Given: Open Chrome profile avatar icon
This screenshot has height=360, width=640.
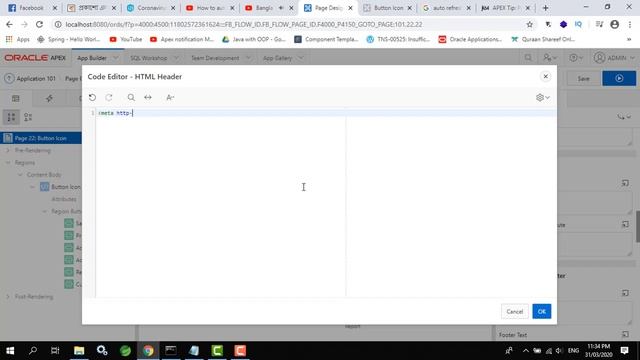Looking at the screenshot, I should [614, 24].
